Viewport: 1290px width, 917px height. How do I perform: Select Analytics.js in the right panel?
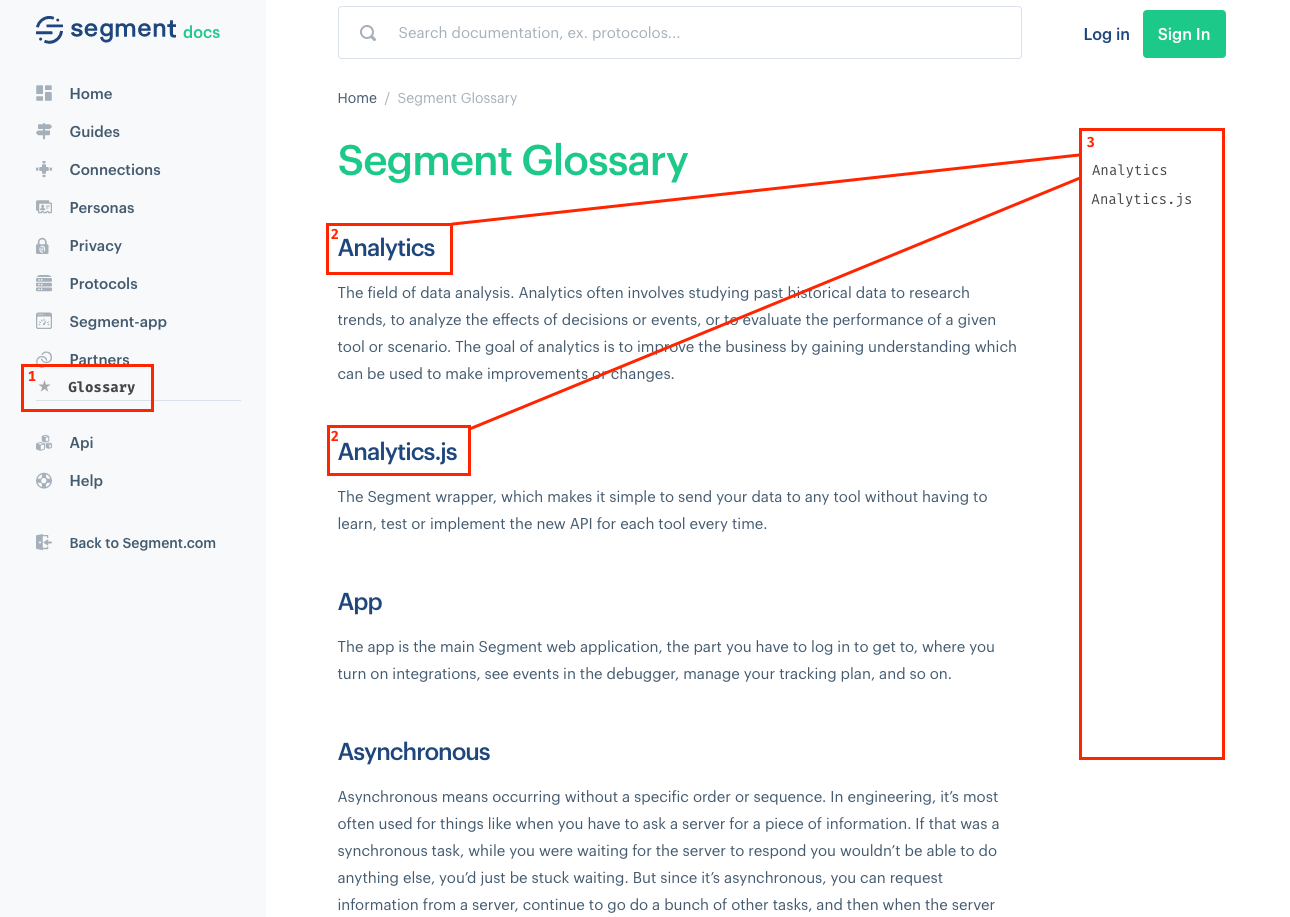[x=1141, y=199]
